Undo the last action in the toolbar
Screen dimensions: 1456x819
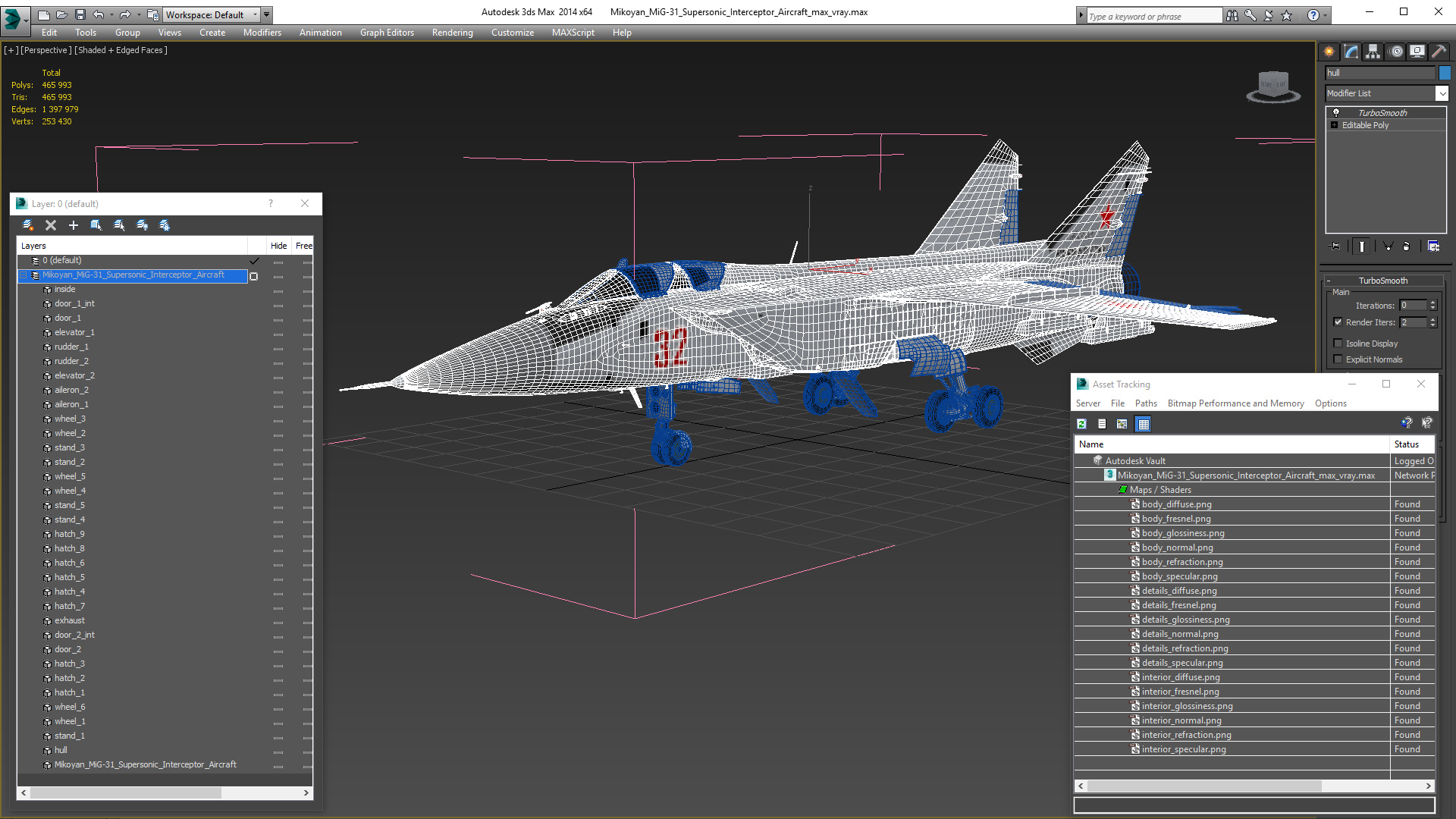pos(99,14)
